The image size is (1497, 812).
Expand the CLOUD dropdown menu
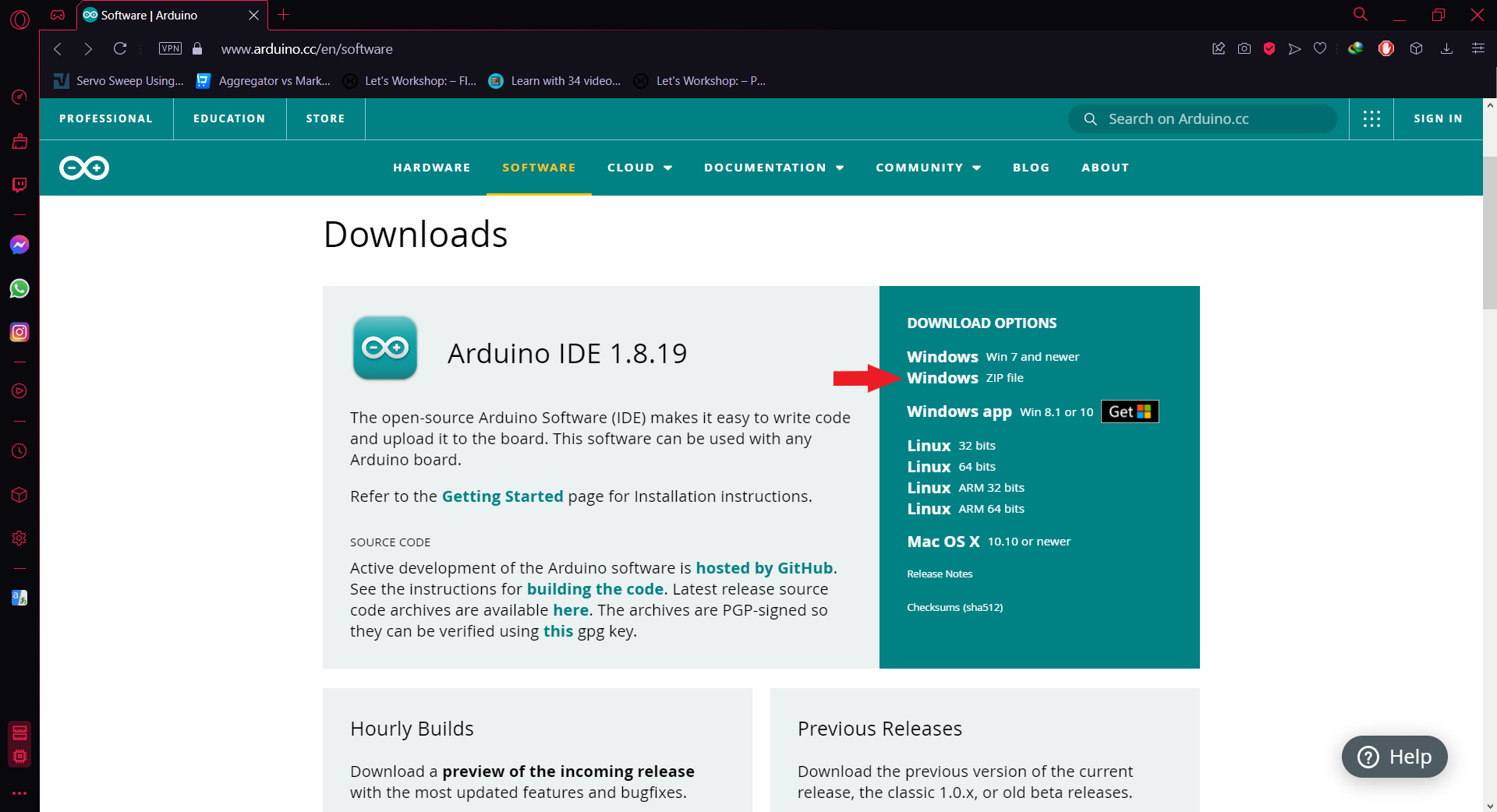[x=639, y=168]
